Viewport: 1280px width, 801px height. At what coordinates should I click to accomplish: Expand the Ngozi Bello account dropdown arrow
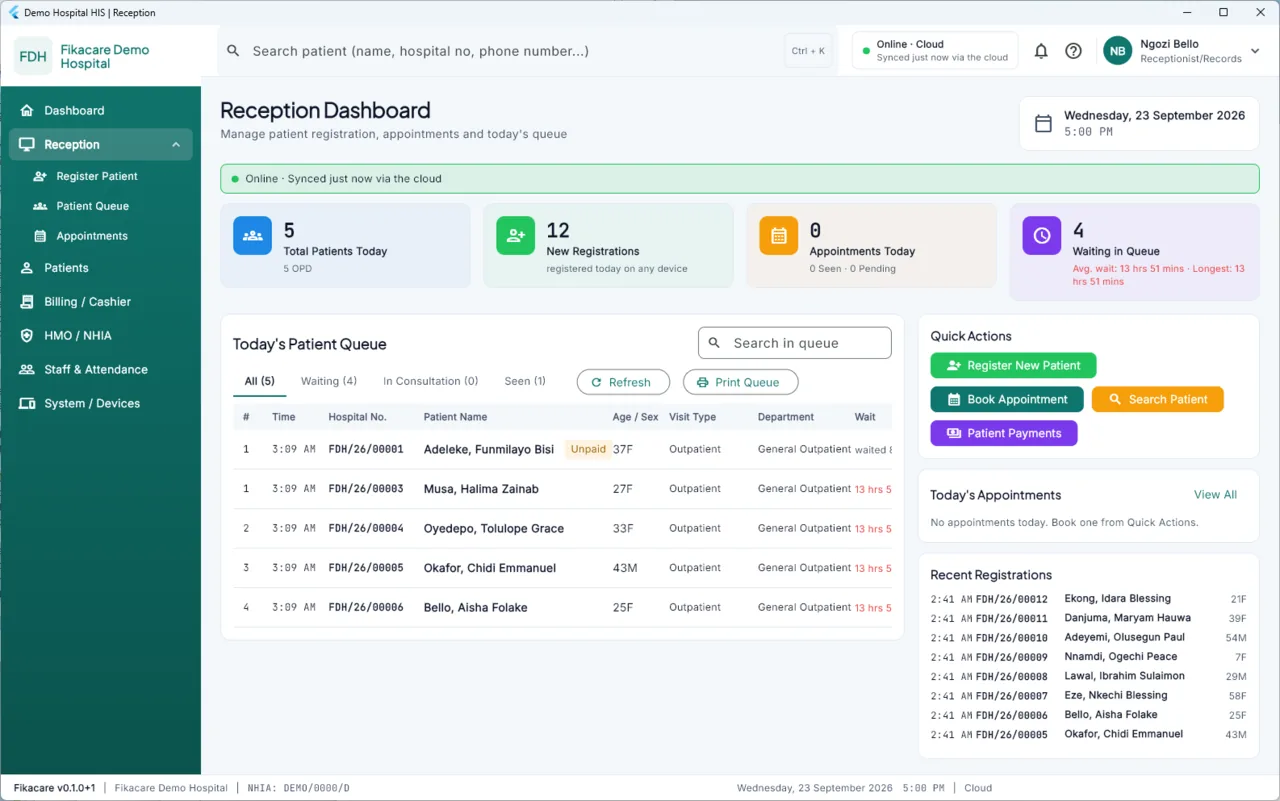[1255, 51]
